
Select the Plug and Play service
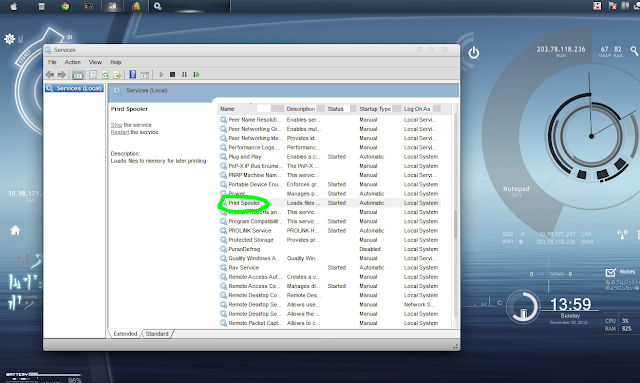tap(329, 156)
